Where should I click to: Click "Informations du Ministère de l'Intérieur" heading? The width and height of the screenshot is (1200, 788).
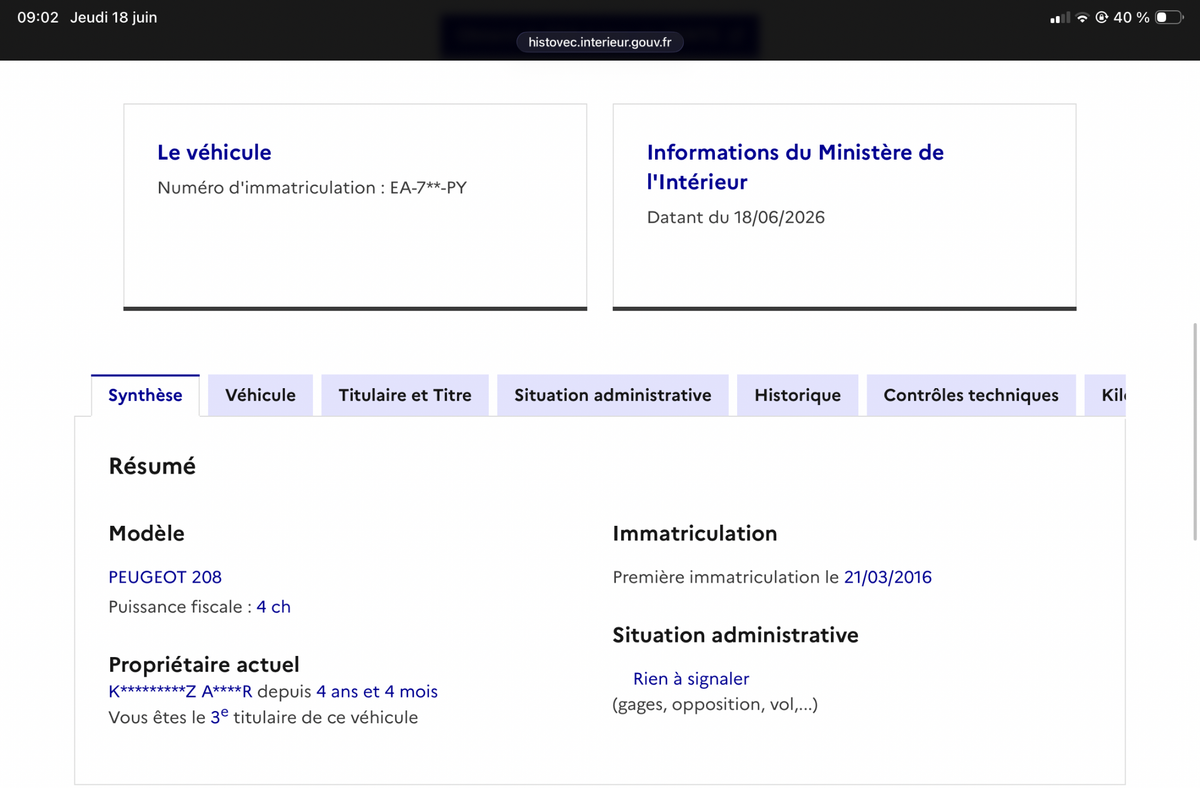[x=795, y=167]
